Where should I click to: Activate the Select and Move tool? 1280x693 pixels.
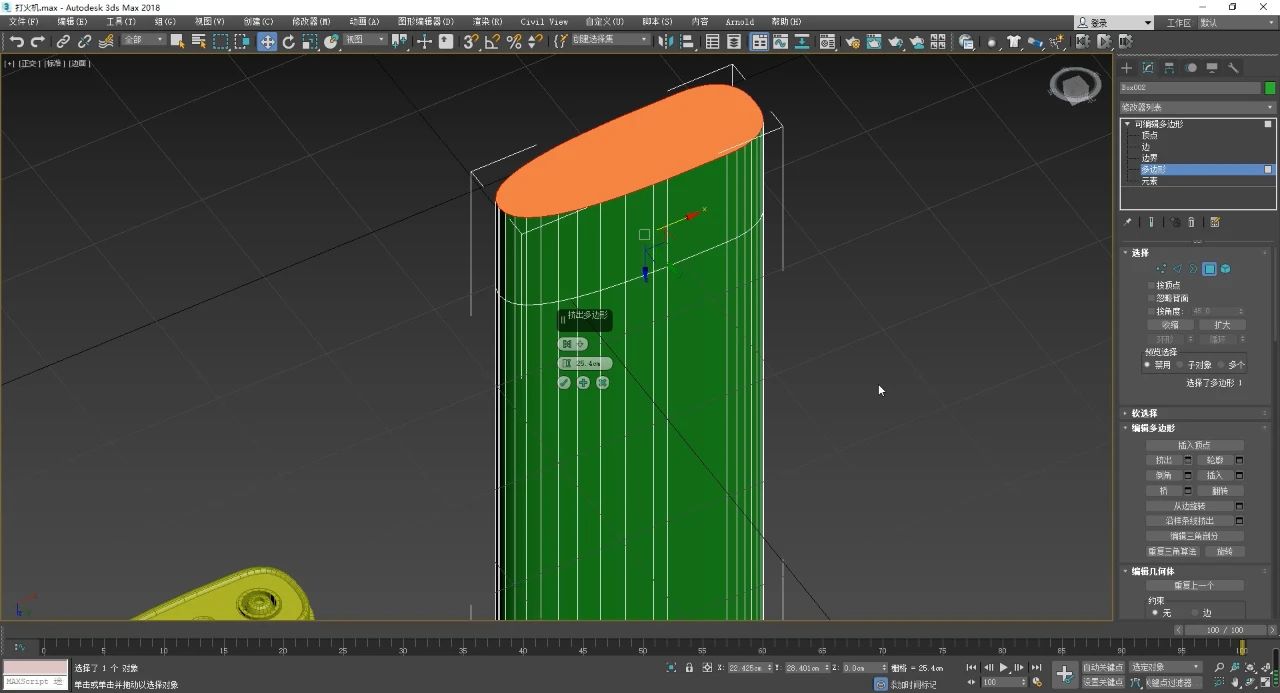click(267, 41)
